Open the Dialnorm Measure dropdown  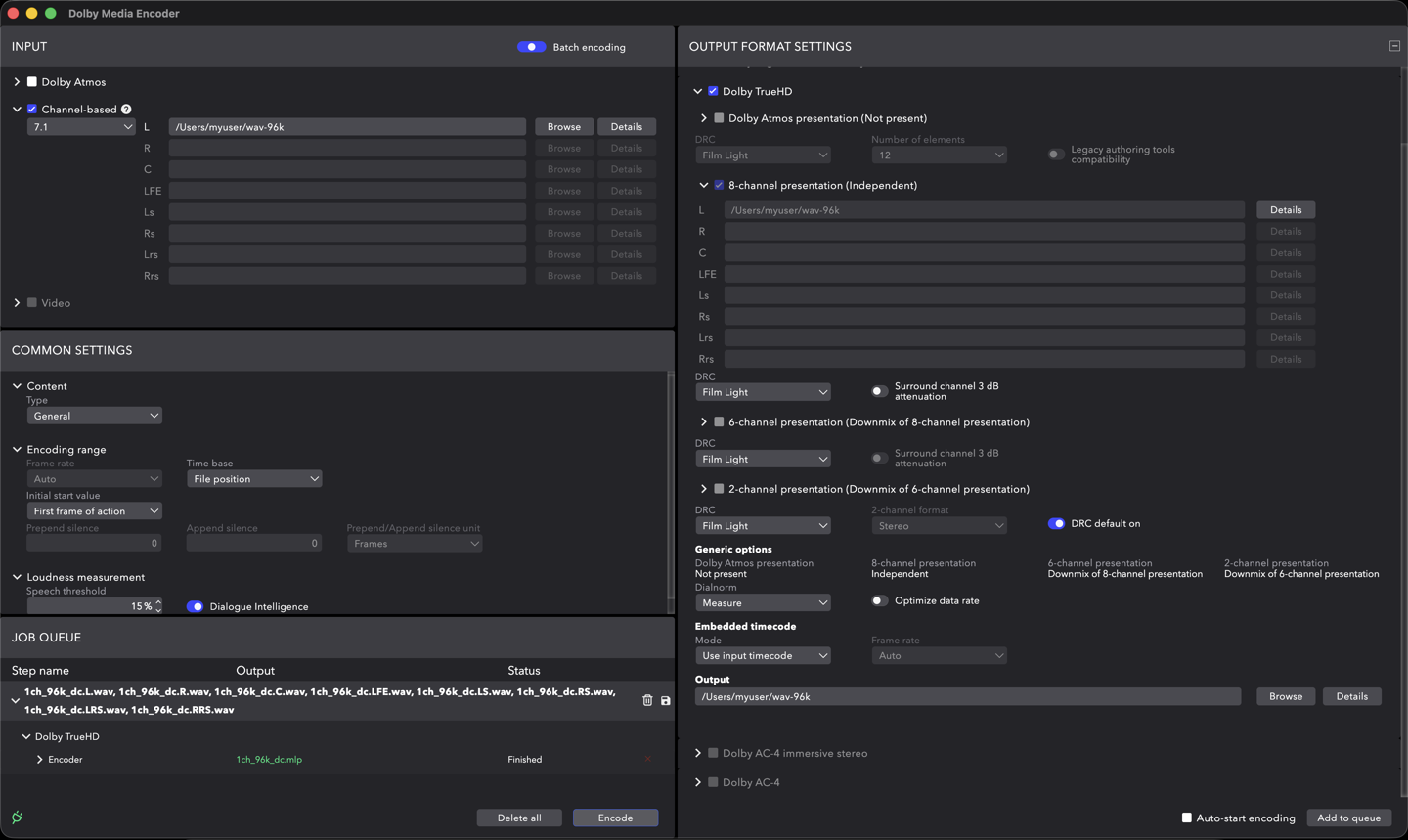[763, 603]
